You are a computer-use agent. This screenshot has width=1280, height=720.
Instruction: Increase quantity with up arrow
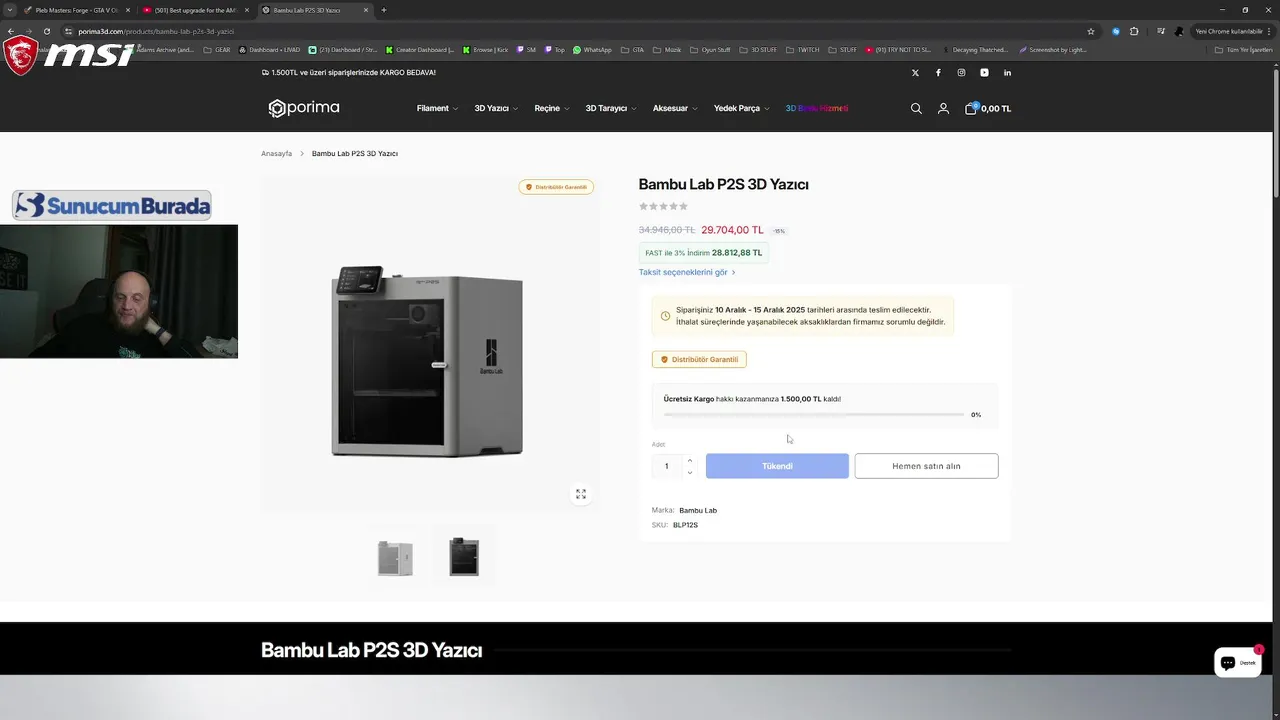tap(690, 460)
